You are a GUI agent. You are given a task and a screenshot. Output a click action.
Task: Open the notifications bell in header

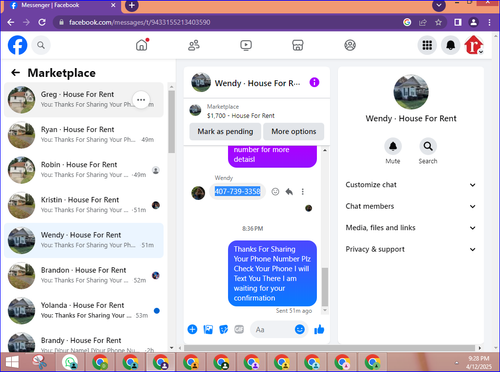click(x=451, y=45)
